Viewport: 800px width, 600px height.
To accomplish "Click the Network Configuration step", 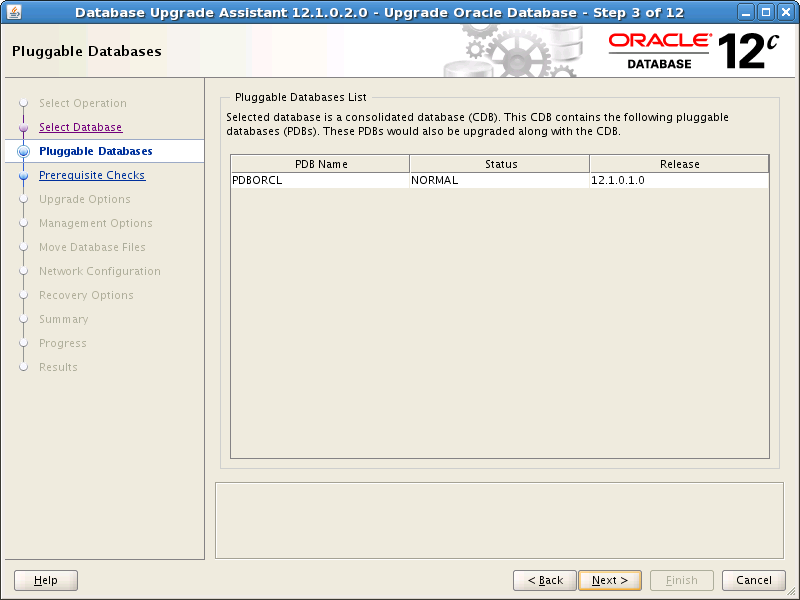I will pyautogui.click(x=100, y=271).
